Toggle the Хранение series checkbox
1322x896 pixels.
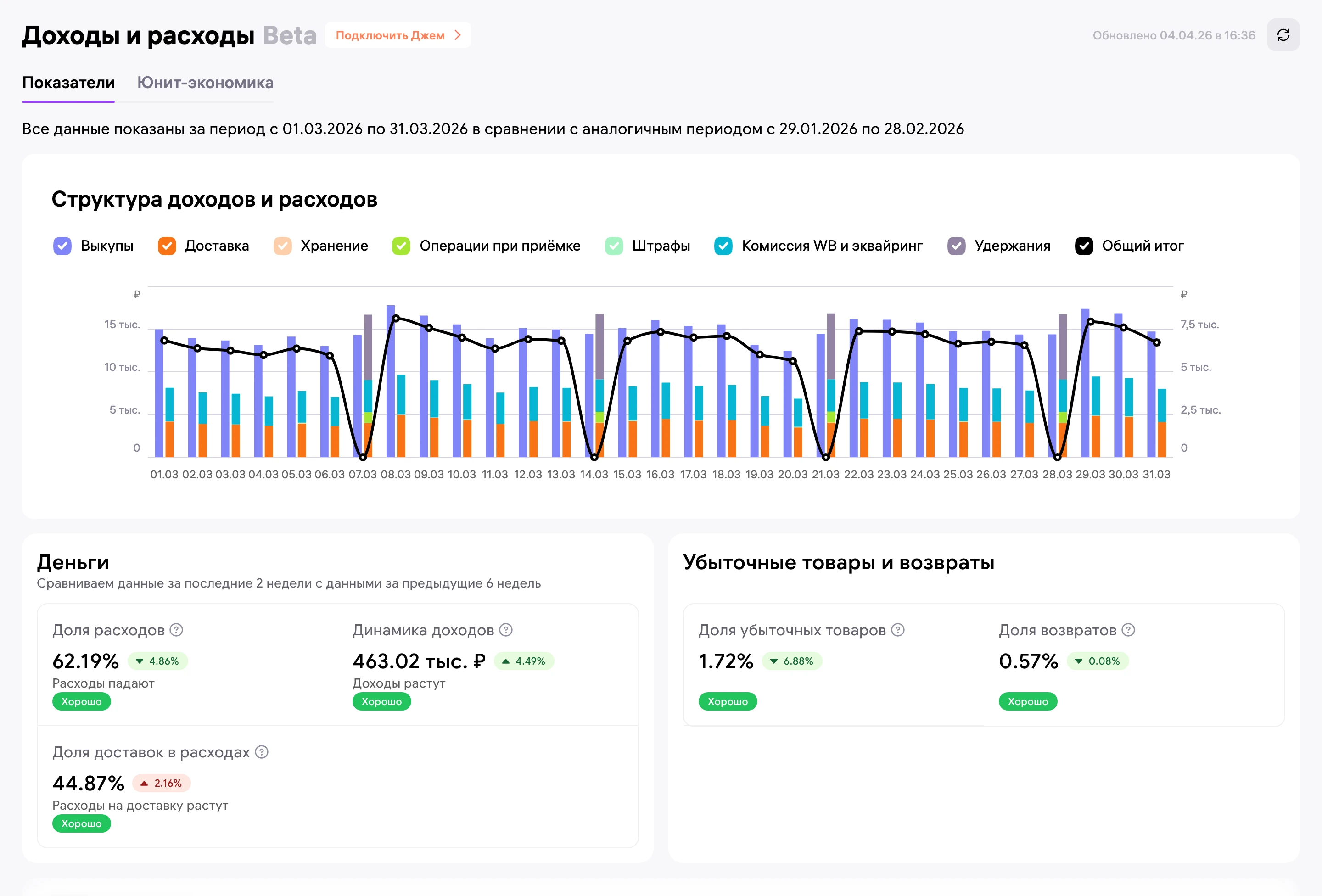(x=283, y=246)
